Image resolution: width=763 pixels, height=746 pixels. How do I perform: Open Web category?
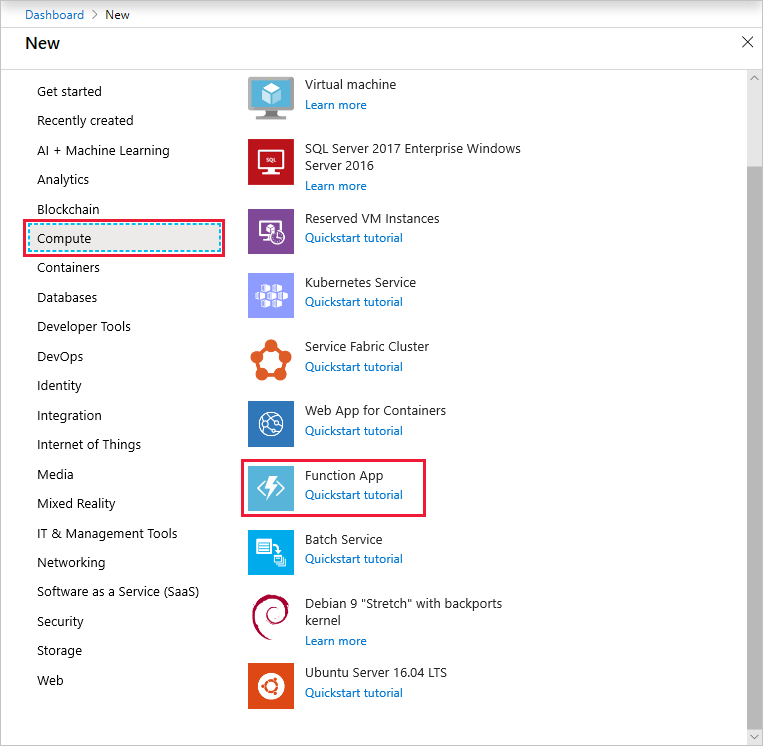pos(50,680)
